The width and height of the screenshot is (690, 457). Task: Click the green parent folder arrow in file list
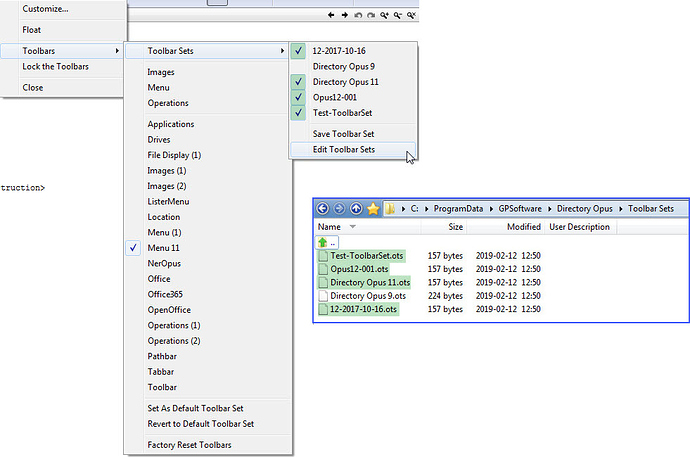pyautogui.click(x=323, y=242)
